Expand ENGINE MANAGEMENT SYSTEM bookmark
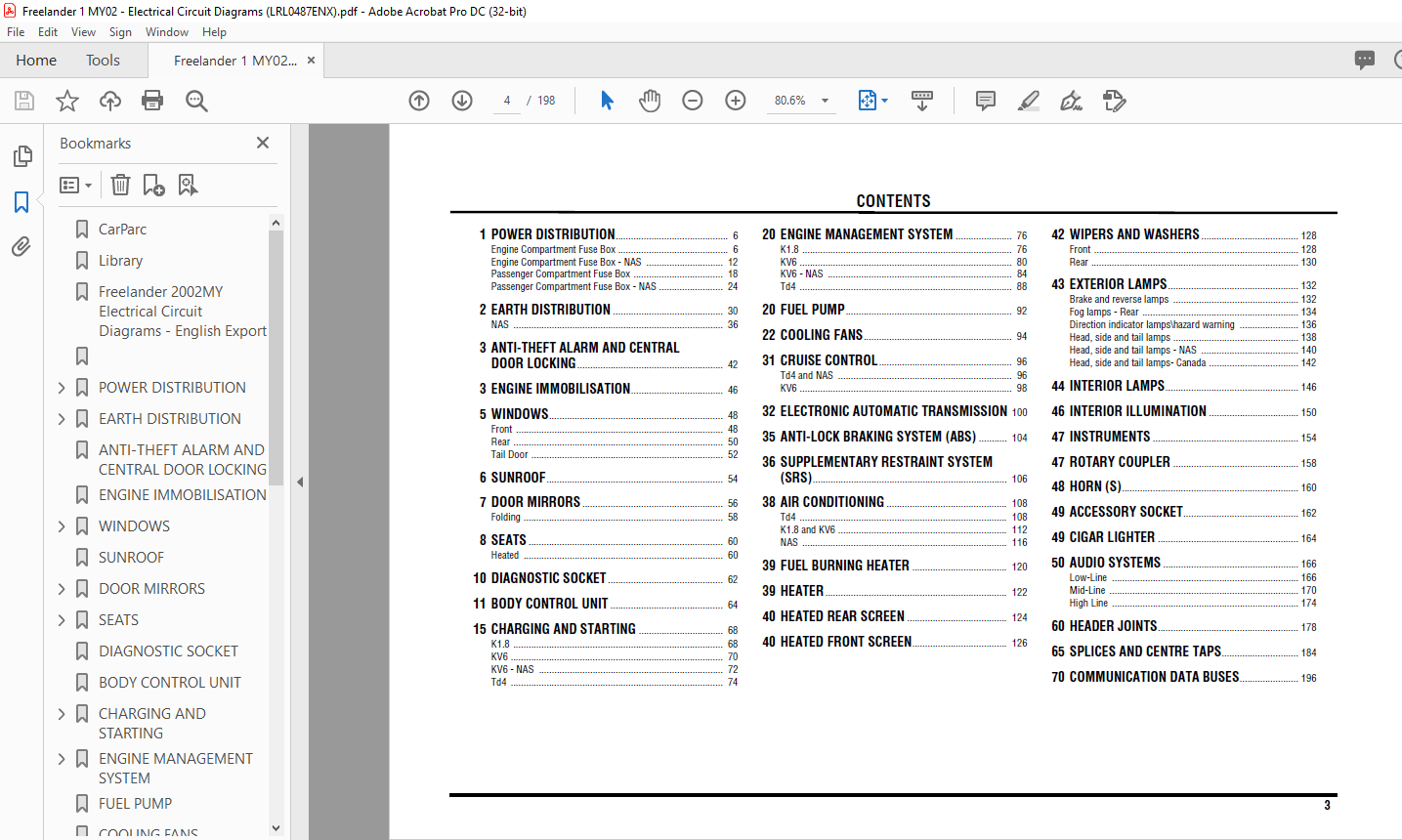1402x840 pixels. click(62, 759)
